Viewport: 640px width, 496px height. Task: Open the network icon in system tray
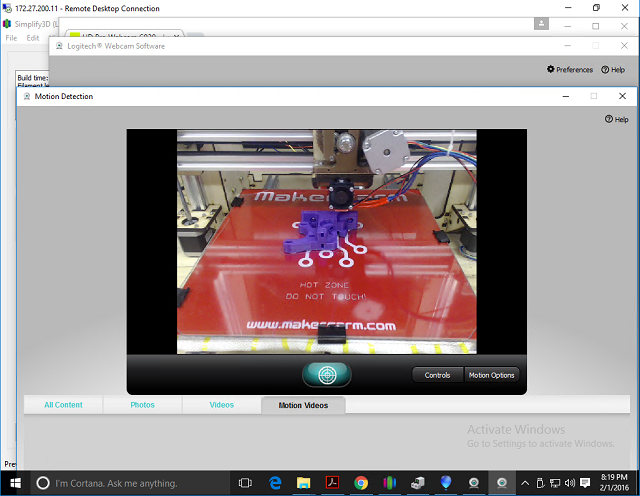click(x=555, y=483)
